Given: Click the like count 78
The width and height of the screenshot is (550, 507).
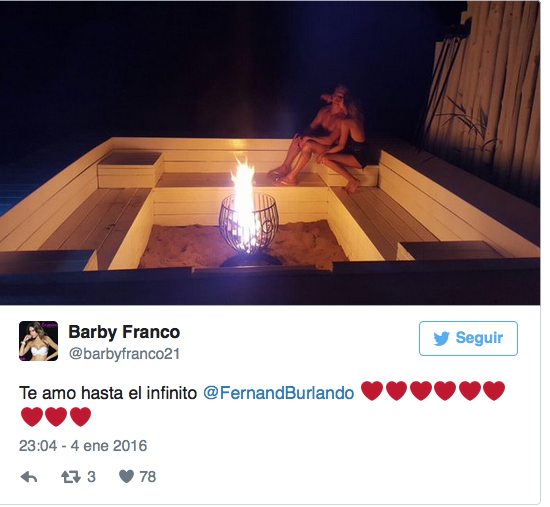Looking at the screenshot, I should (x=148, y=477).
